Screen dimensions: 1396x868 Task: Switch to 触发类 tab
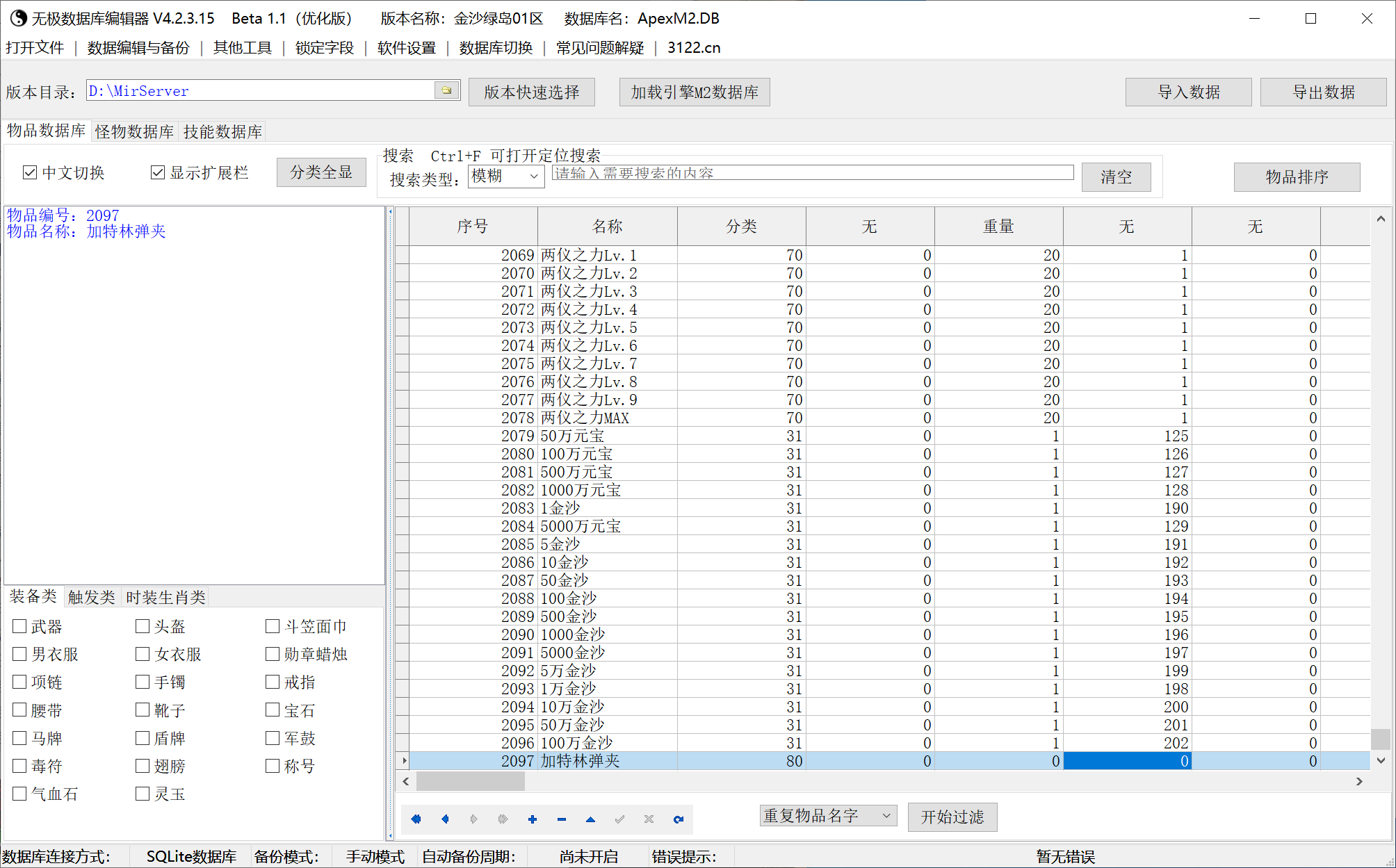pos(92,597)
